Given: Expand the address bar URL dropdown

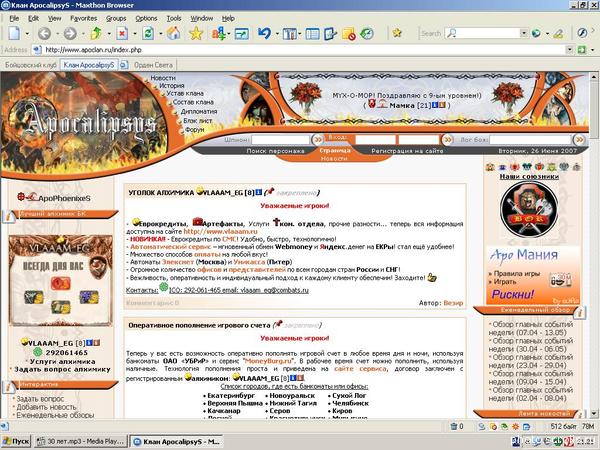Looking at the screenshot, I should 570,50.
